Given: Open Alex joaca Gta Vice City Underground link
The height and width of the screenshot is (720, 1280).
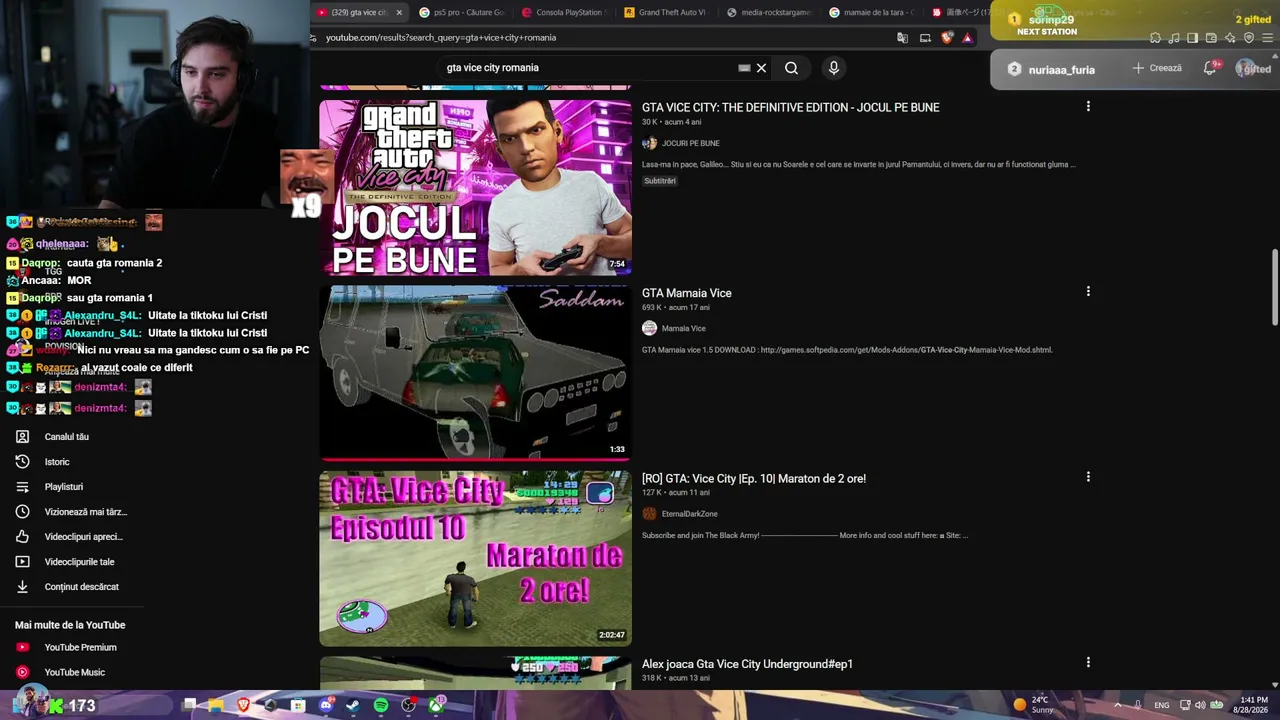Looking at the screenshot, I should tap(747, 664).
